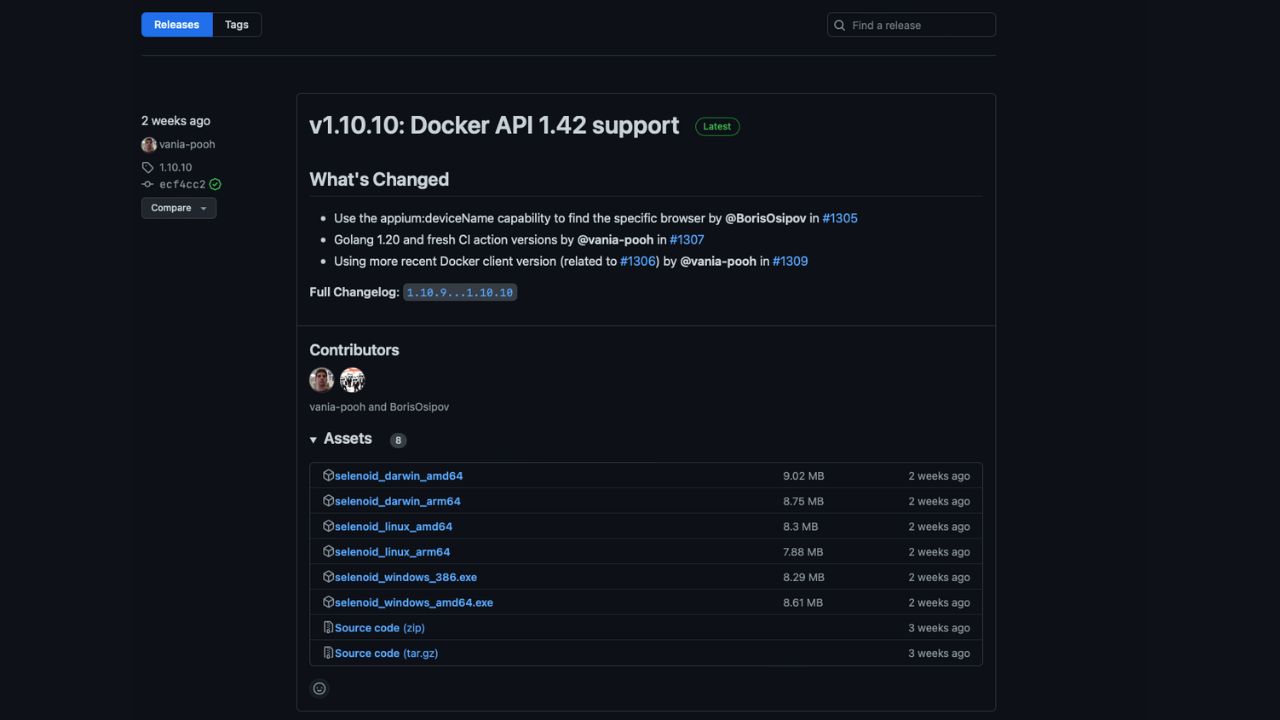The image size is (1280, 720).
Task: Open @vania-pooh mention in Docker client line
Action: 718,261
